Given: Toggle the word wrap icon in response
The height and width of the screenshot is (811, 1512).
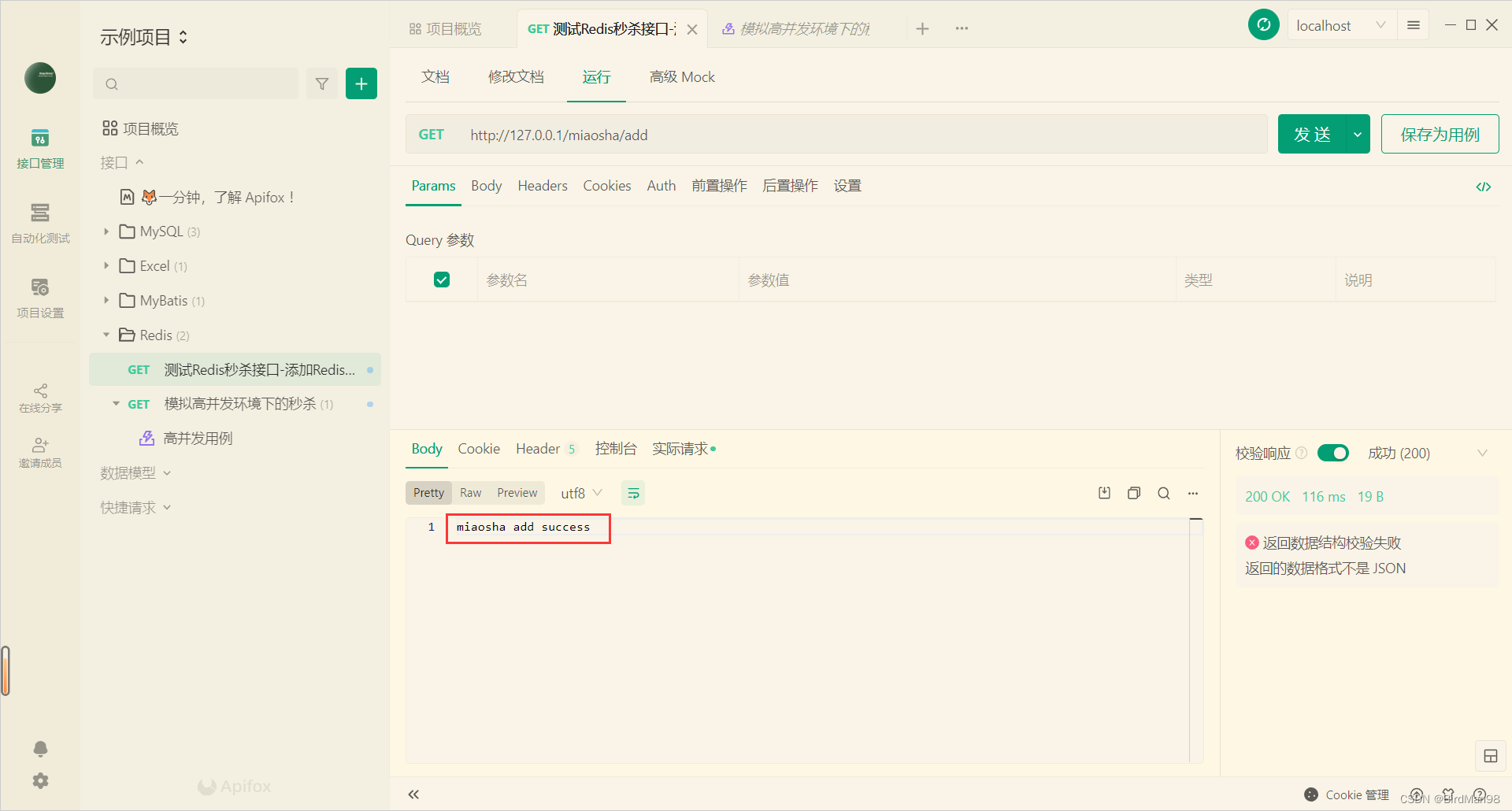Looking at the screenshot, I should coord(633,493).
